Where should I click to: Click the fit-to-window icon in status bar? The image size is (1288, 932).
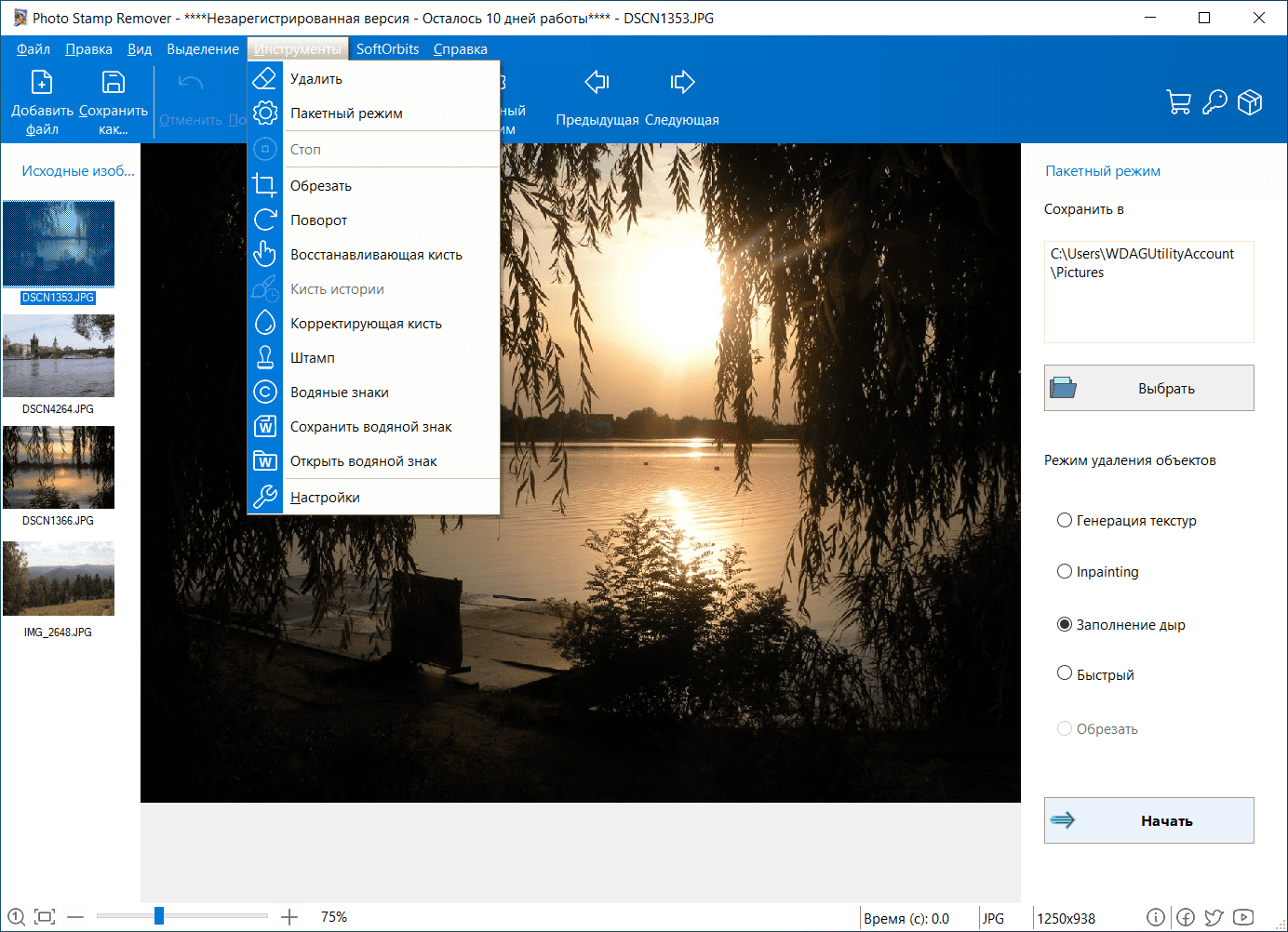(45, 917)
